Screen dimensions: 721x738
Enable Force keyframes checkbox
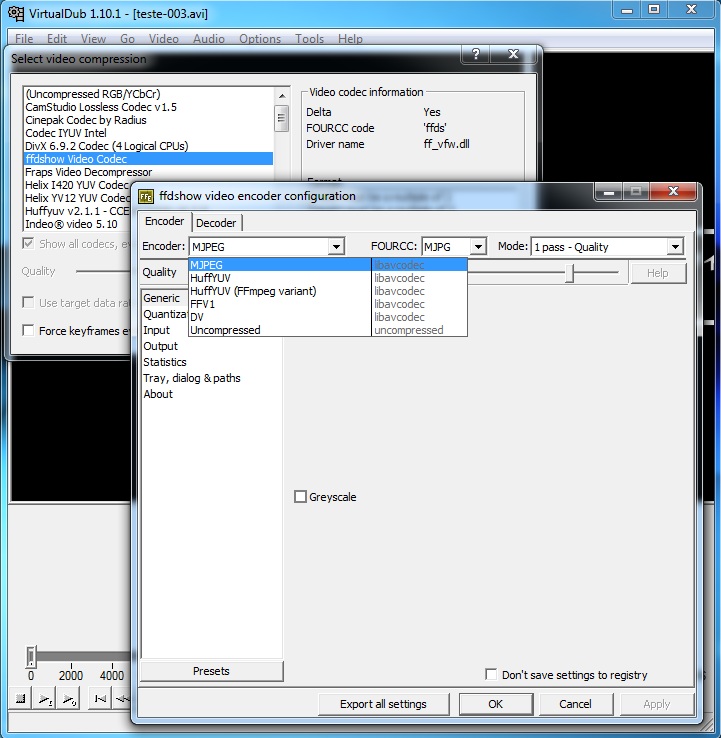(28, 330)
